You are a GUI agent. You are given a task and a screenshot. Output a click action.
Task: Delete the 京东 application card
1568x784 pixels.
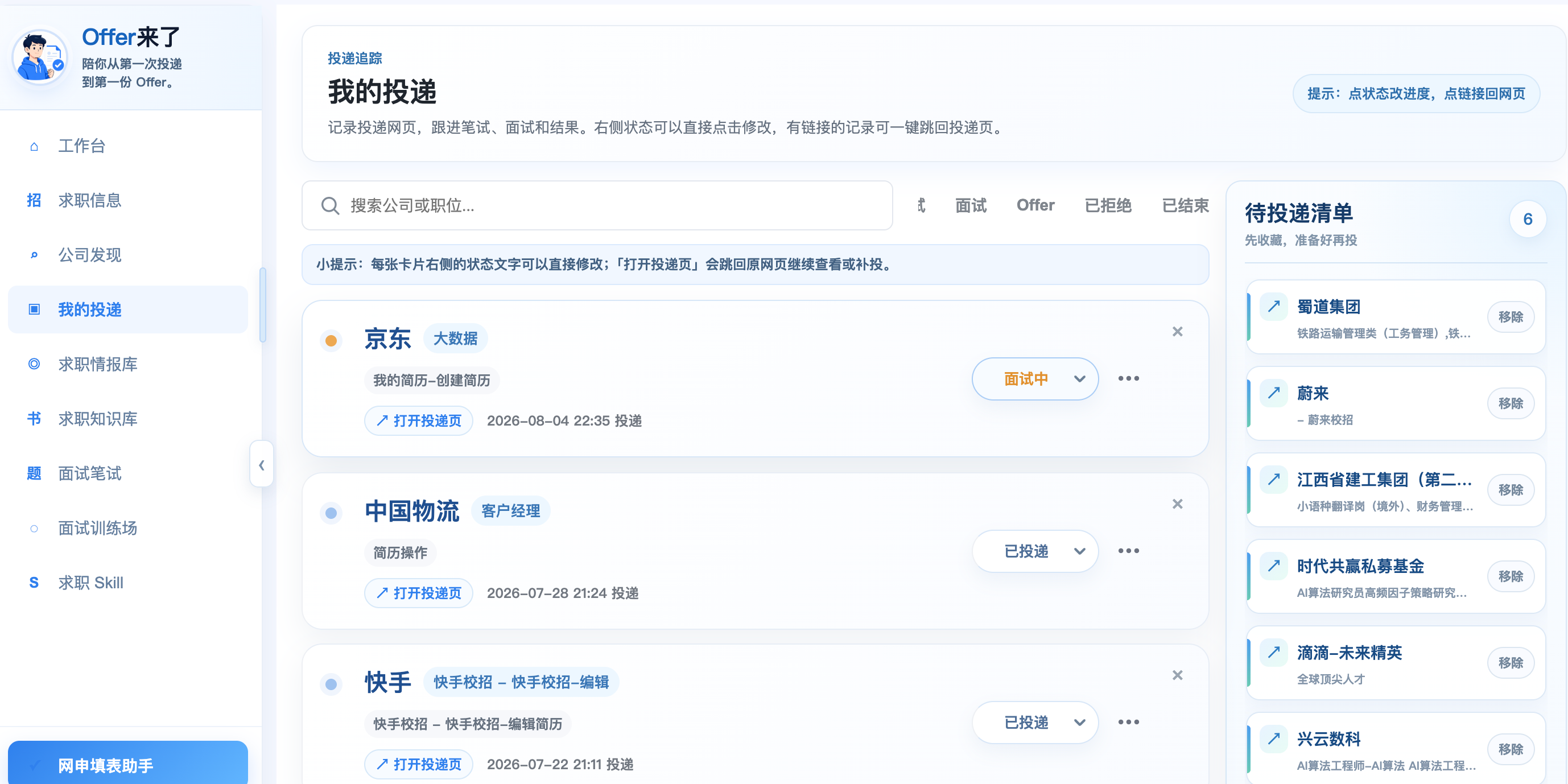click(1177, 332)
